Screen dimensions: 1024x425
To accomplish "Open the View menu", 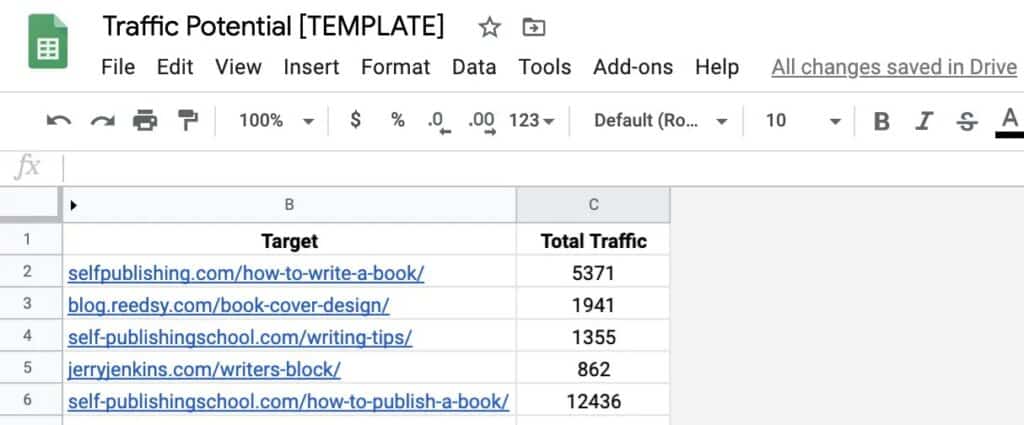I will tap(238, 67).
